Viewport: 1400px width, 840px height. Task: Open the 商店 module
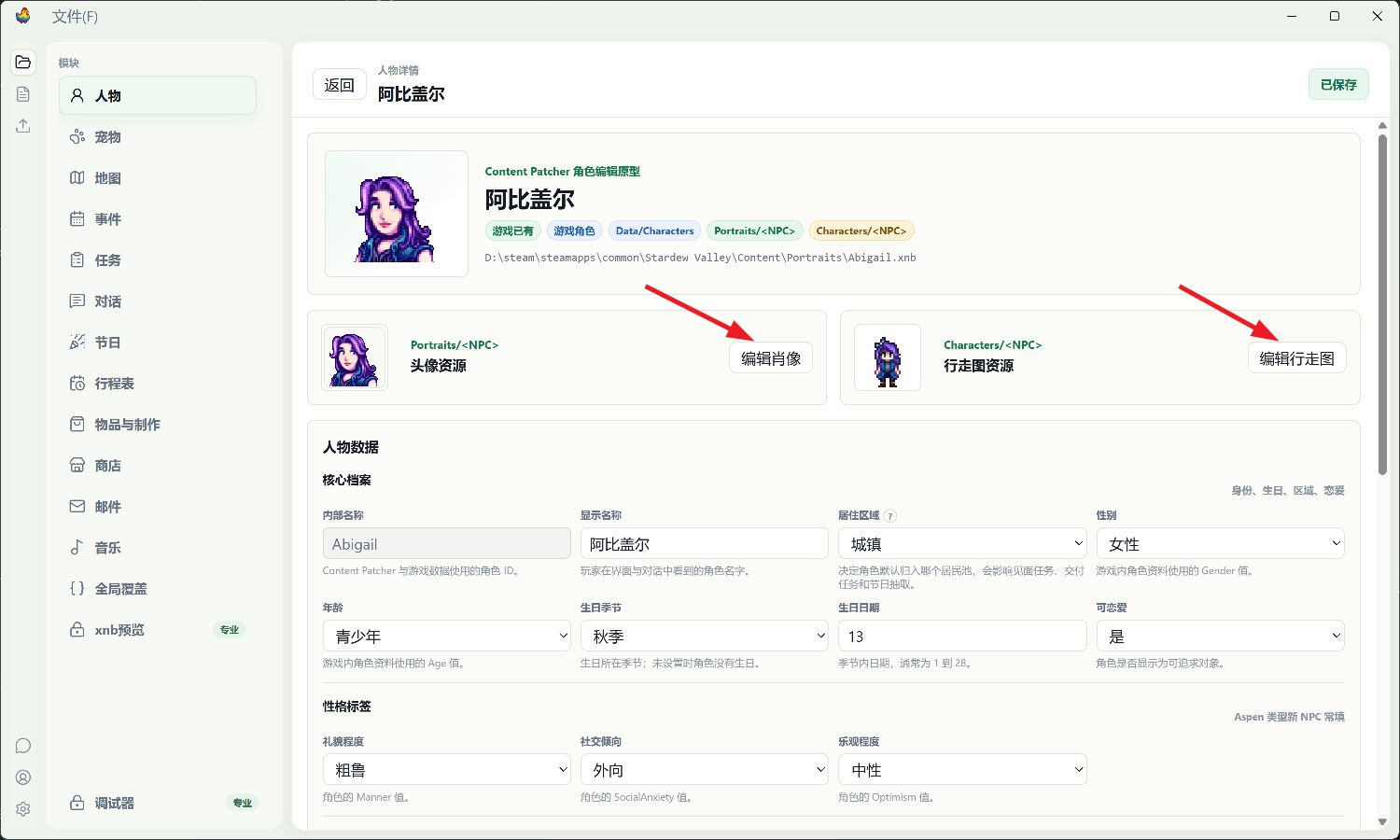click(x=158, y=466)
